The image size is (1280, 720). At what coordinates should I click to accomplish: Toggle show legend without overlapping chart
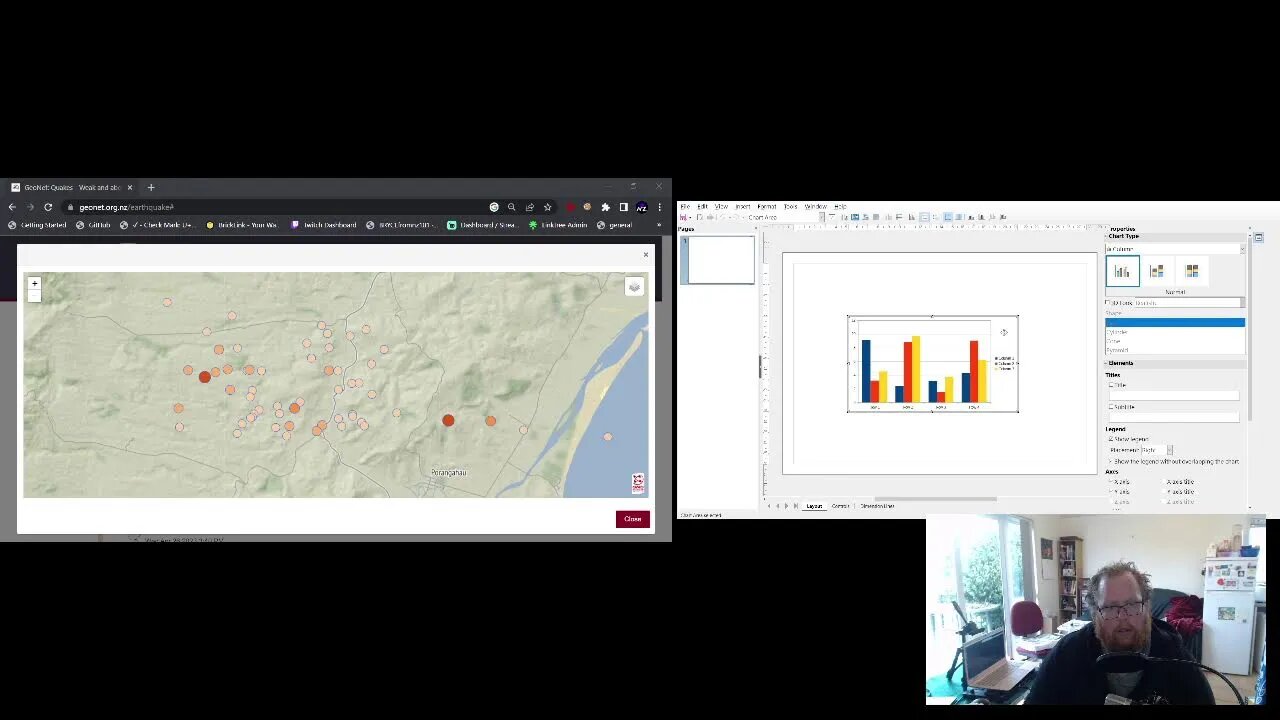(x=1111, y=461)
